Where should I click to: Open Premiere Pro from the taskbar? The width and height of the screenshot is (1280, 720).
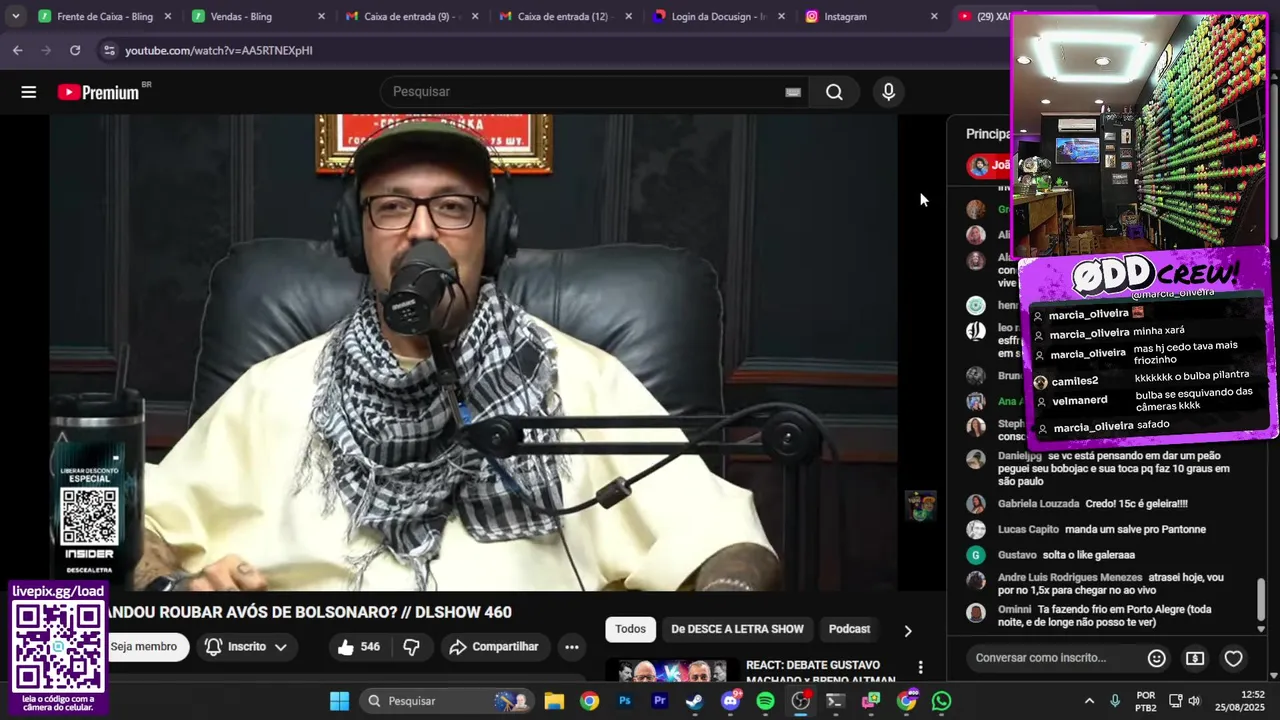click(x=660, y=701)
